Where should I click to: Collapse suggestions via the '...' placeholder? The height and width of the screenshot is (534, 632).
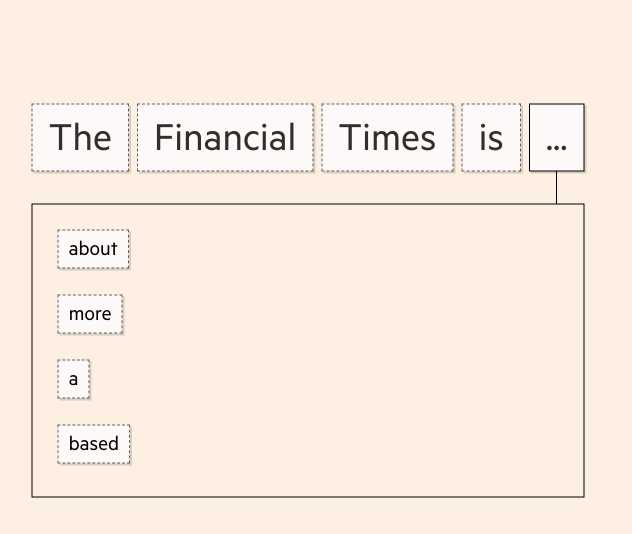point(557,137)
